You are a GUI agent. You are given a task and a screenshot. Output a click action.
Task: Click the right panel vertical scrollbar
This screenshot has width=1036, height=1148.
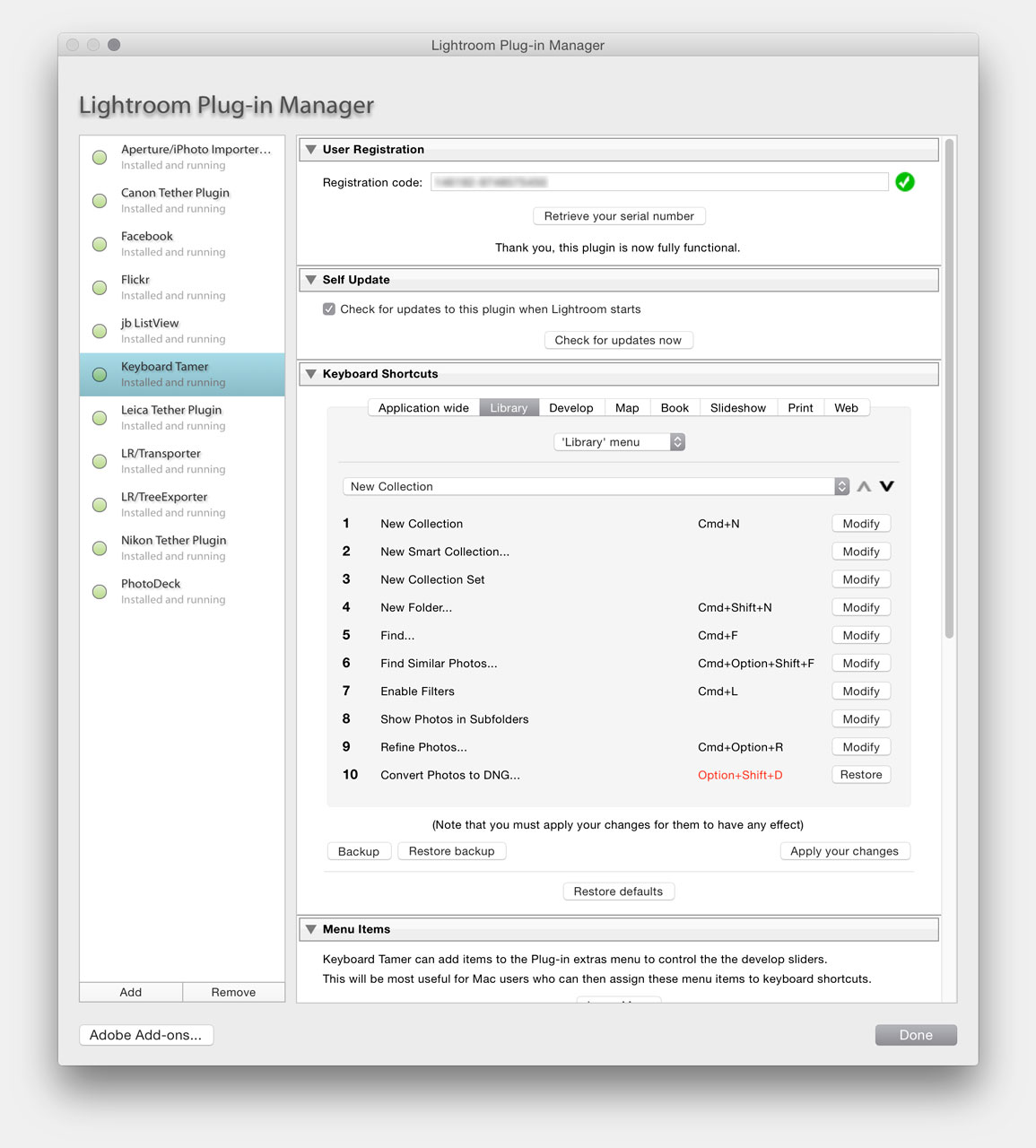point(949,389)
